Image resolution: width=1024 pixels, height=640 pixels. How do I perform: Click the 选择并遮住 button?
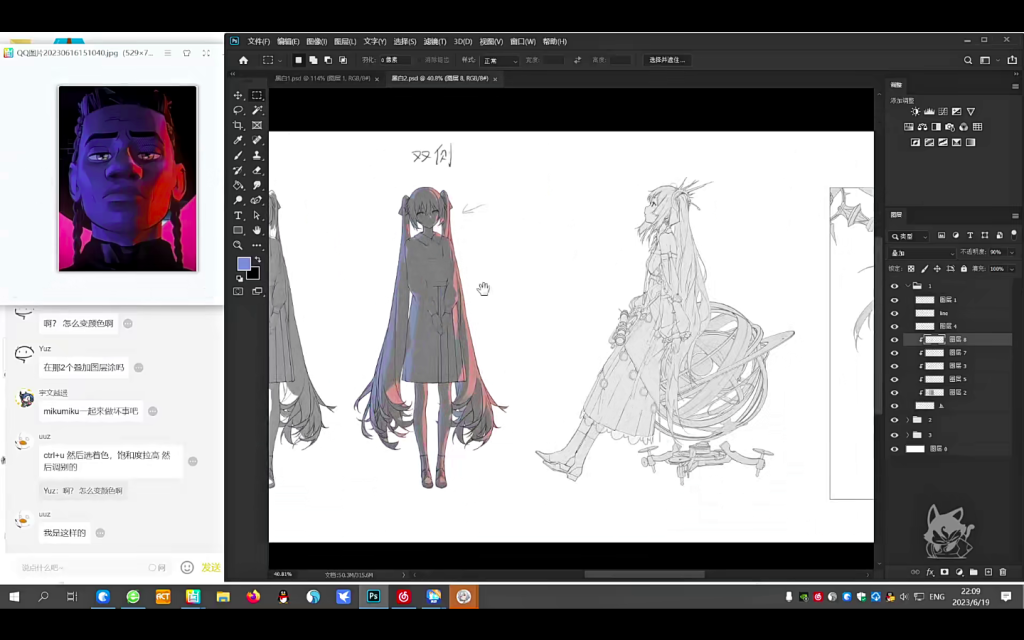coord(667,60)
